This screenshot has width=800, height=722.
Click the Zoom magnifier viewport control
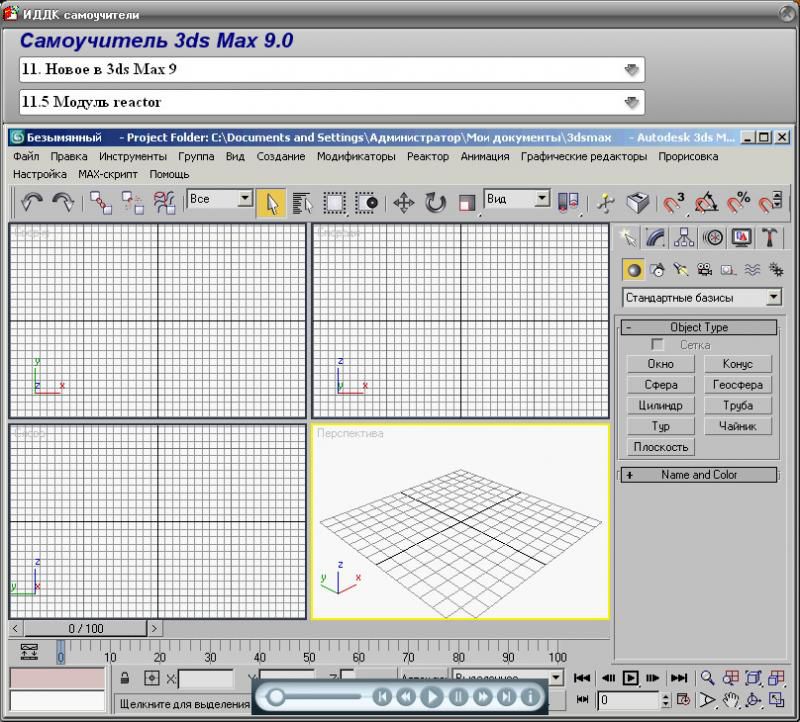707,677
